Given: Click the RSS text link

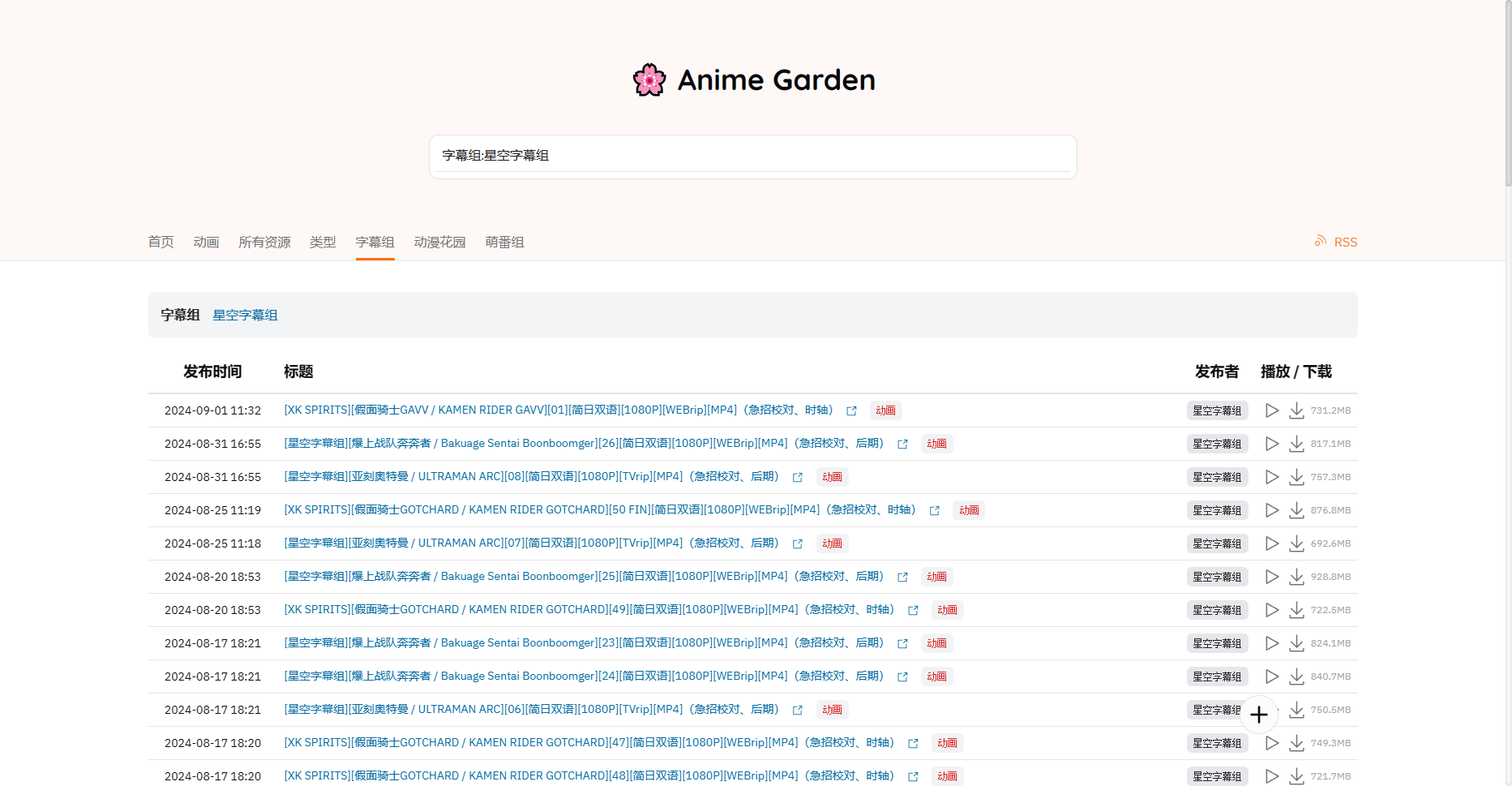Looking at the screenshot, I should [1346, 242].
